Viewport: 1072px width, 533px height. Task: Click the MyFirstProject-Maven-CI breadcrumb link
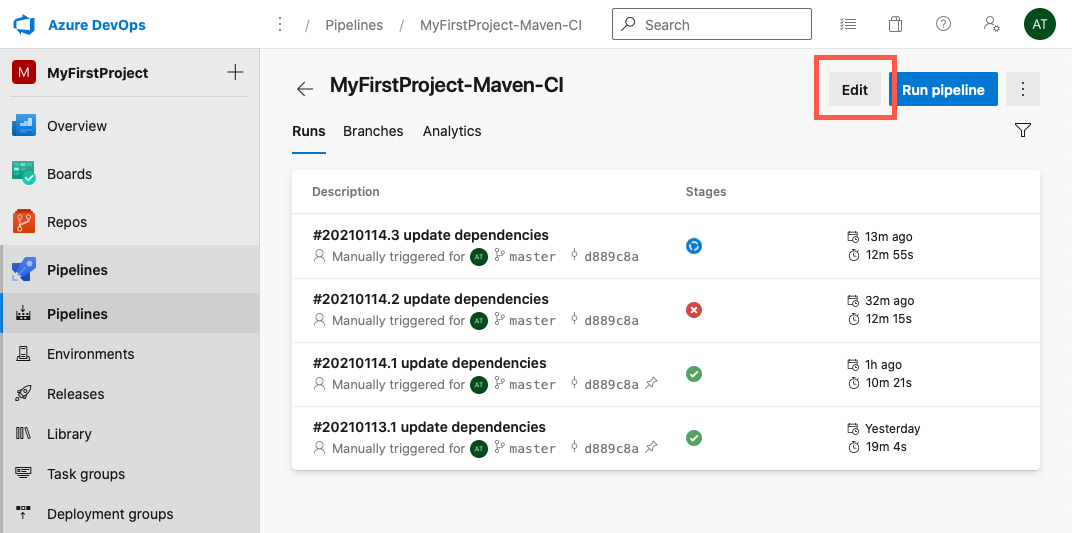501,25
